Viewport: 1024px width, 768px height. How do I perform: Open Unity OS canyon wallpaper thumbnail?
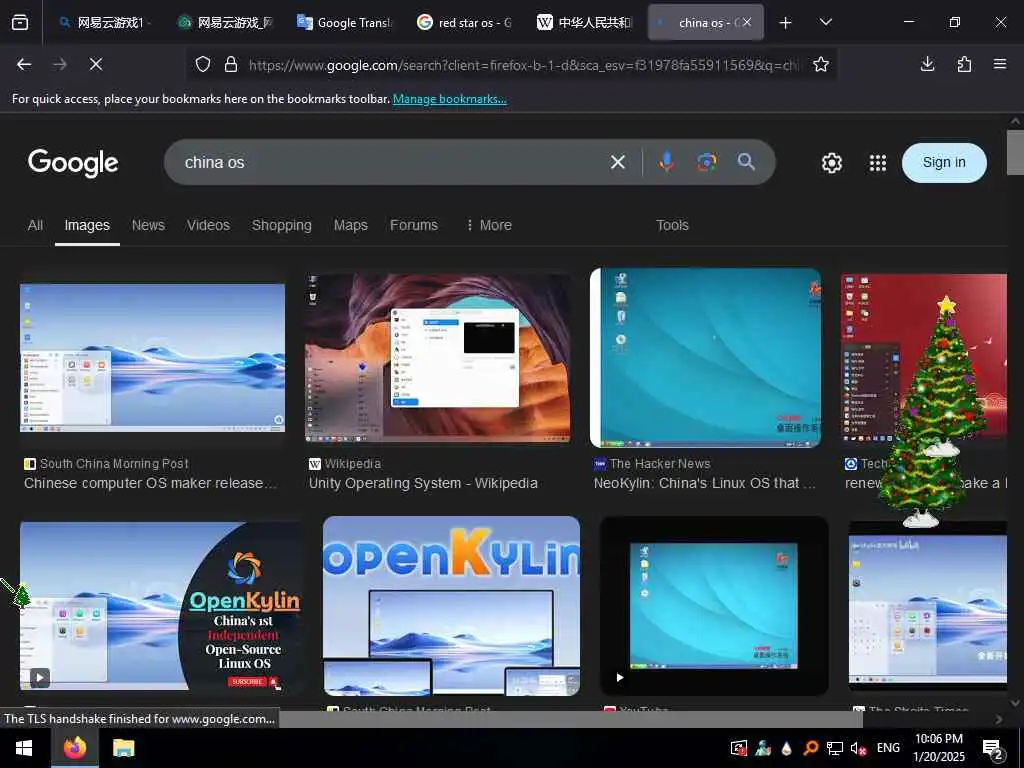[438, 358]
